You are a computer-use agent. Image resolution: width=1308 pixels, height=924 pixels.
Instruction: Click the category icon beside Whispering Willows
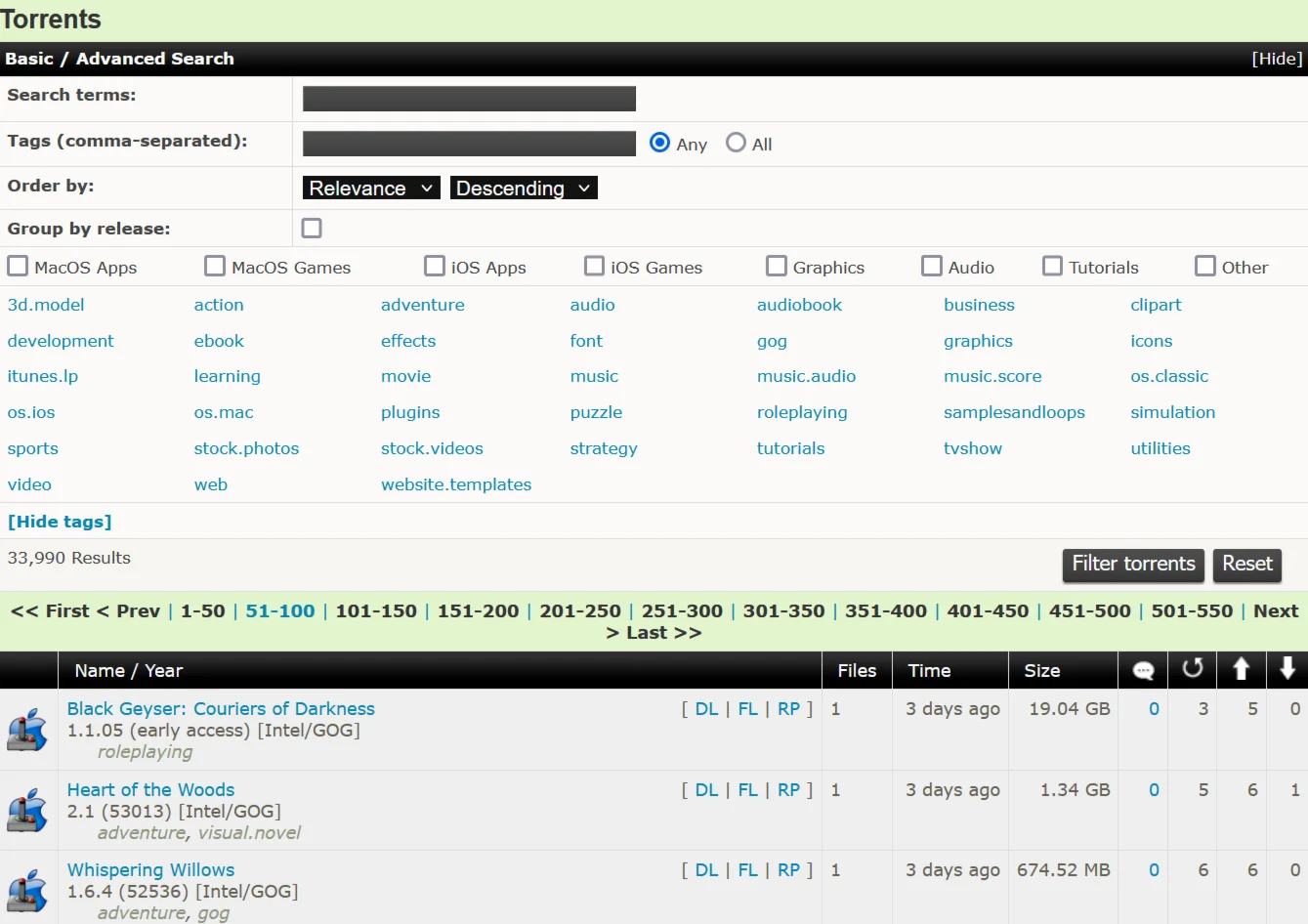(28, 890)
